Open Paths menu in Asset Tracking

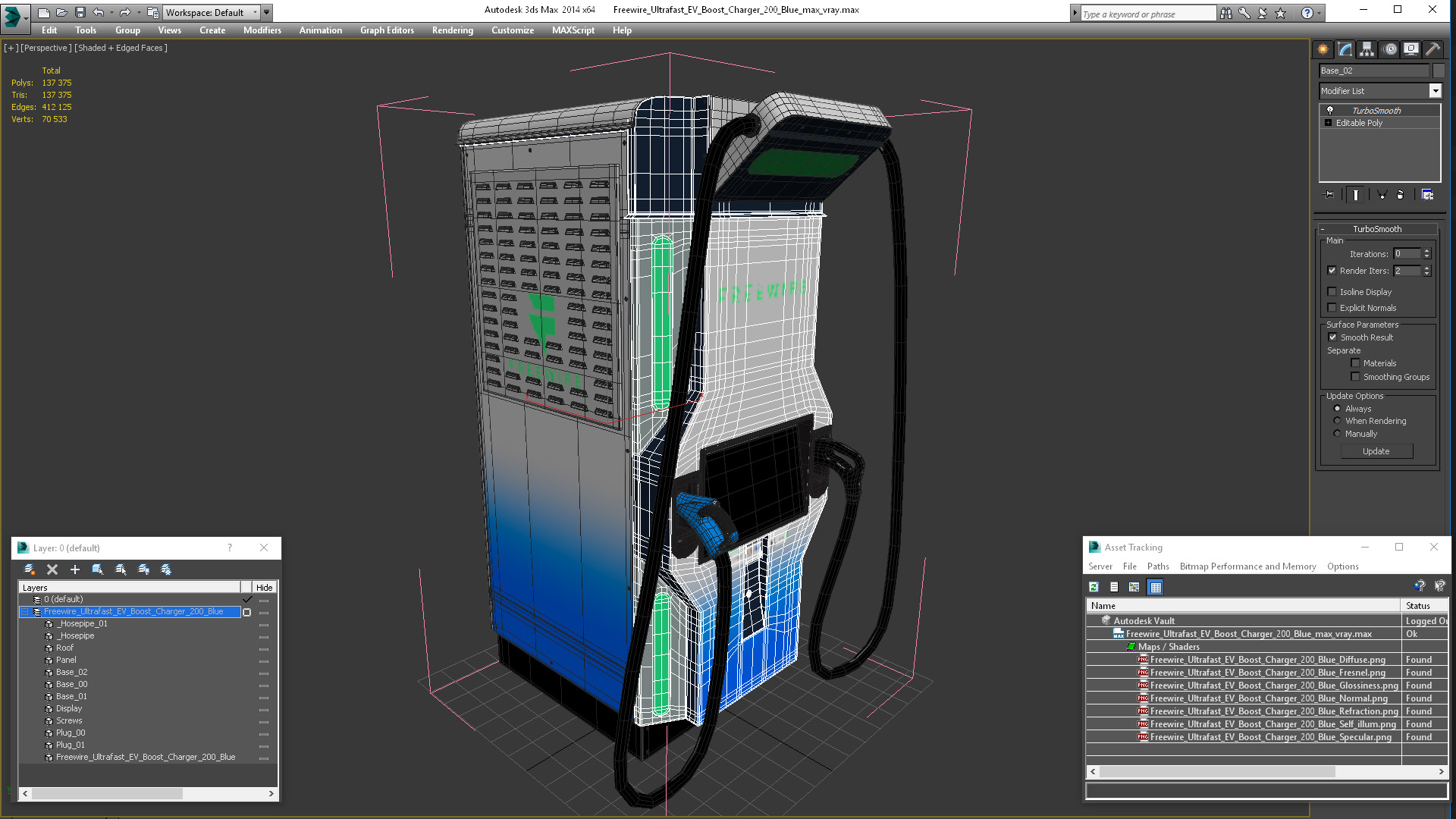[x=1157, y=566]
